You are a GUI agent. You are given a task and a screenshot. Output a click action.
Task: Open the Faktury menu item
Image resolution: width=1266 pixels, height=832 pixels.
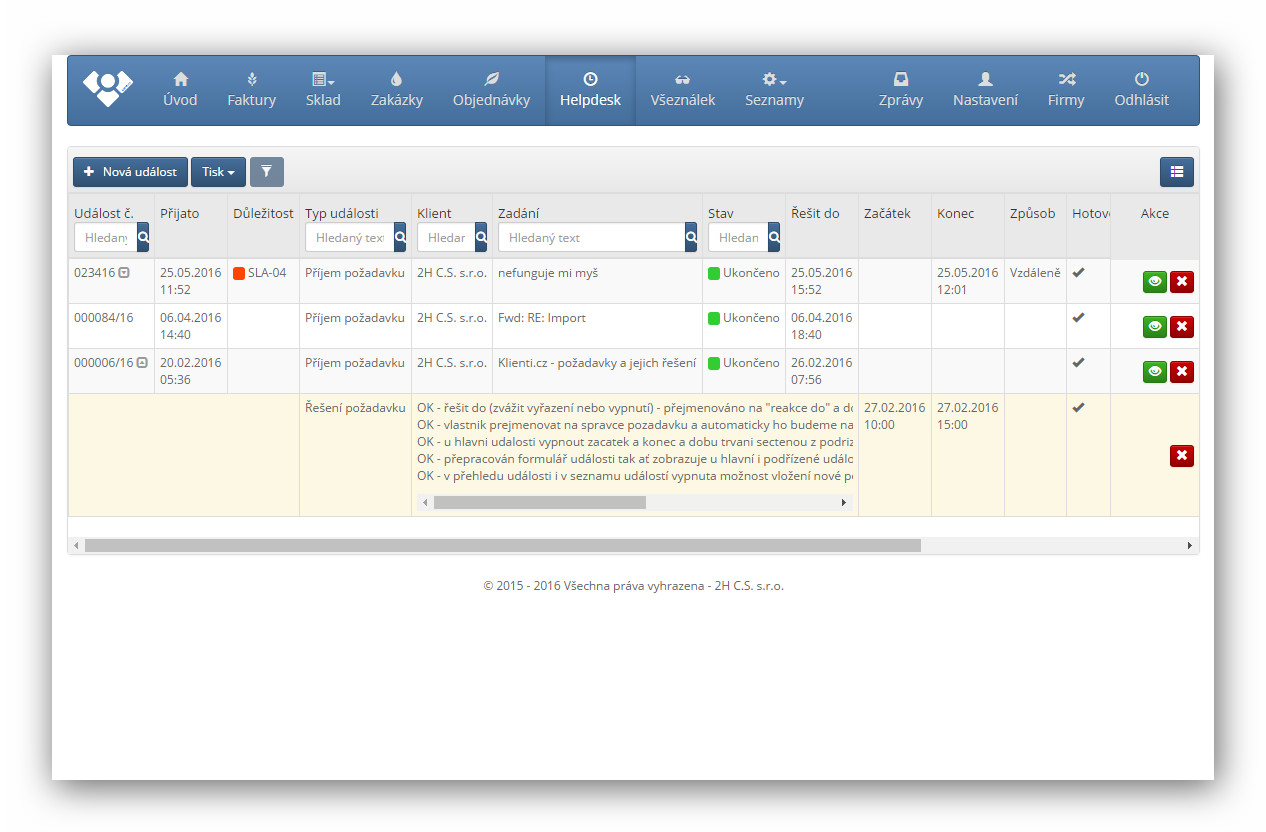pyautogui.click(x=251, y=90)
